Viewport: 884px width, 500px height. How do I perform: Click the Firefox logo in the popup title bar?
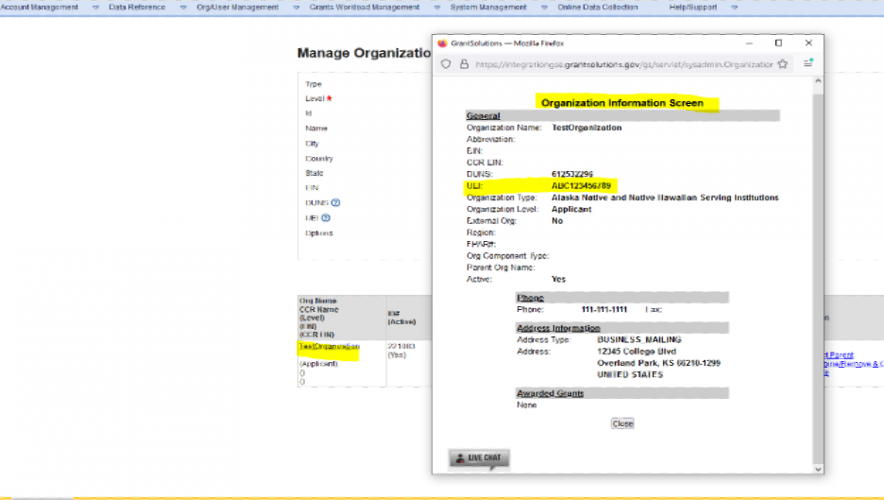coord(442,43)
